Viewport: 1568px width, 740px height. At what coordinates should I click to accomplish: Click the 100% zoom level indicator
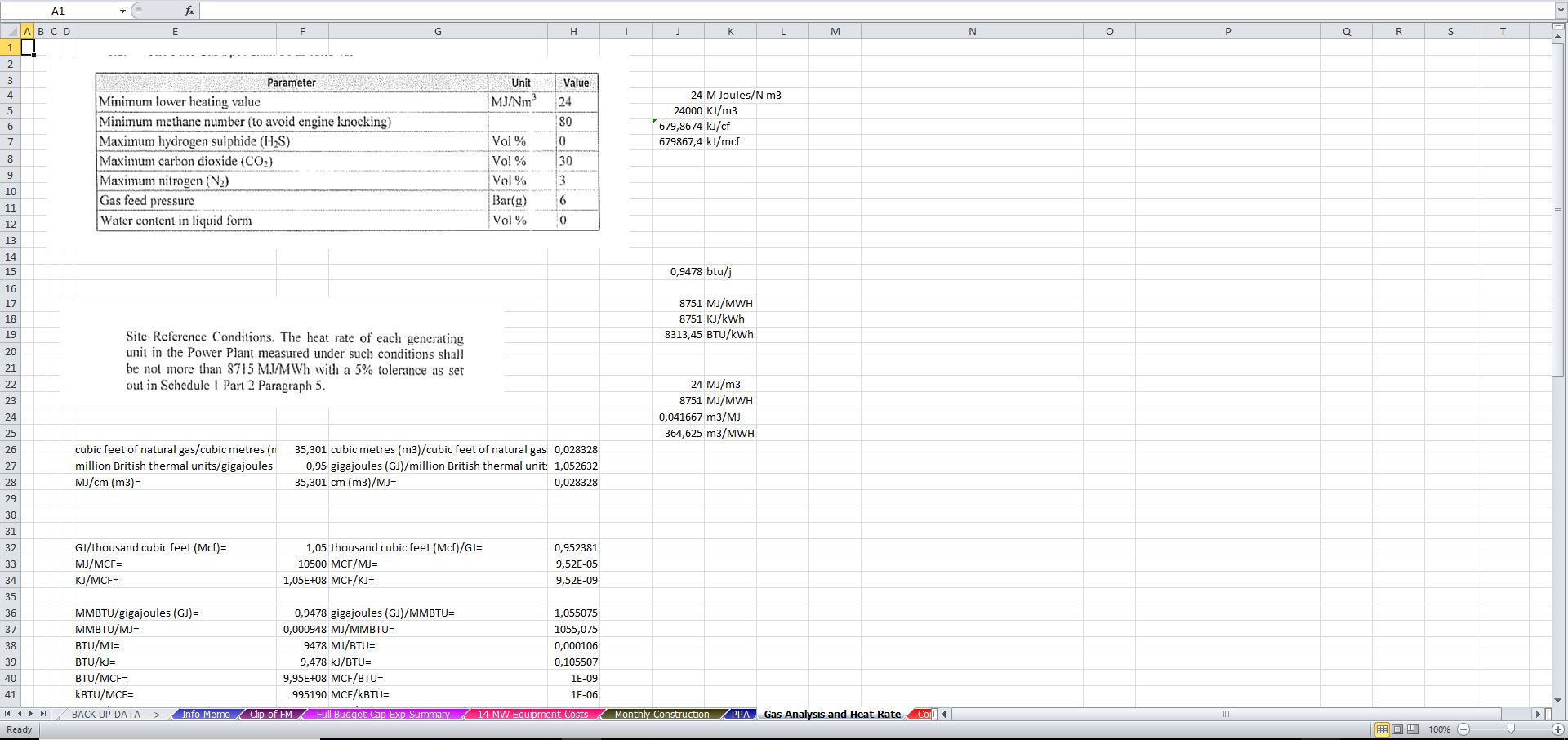pos(1440,730)
